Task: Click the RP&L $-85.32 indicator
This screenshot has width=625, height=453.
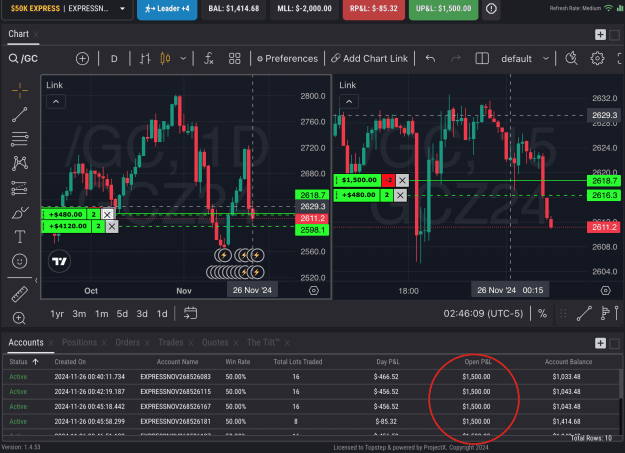Action: click(x=373, y=8)
